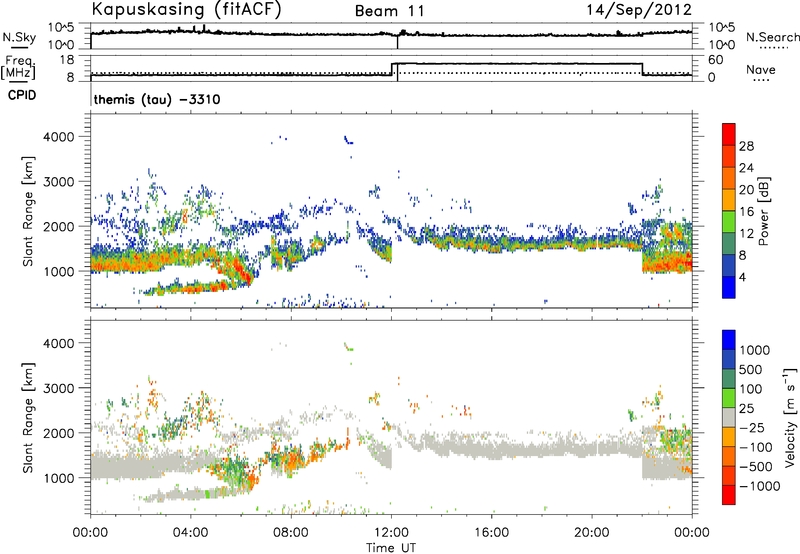Click the '28' tick on power scale
This screenshot has width=800, height=554.
(x=746, y=146)
